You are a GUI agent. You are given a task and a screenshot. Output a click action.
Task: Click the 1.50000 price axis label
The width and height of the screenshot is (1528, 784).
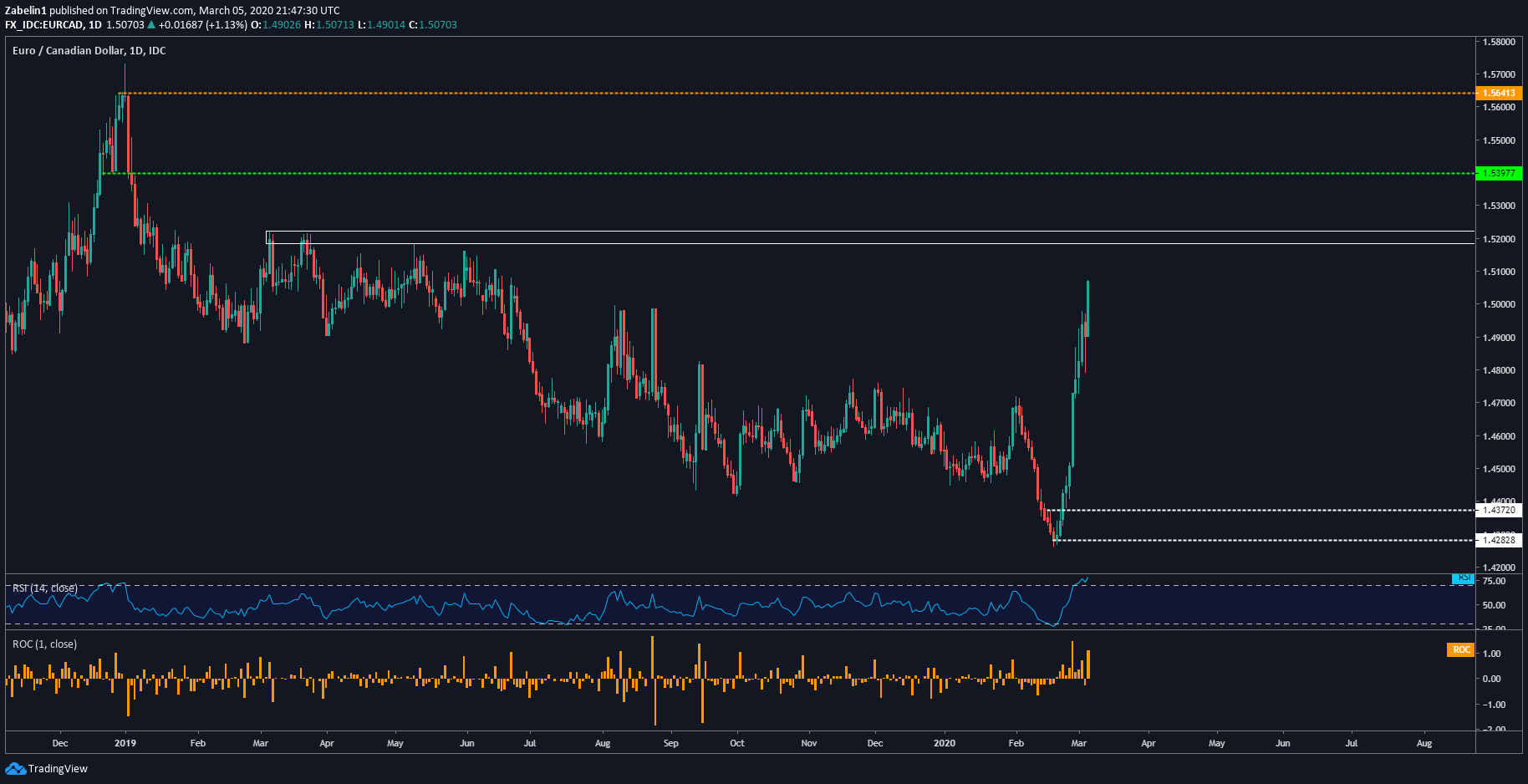1499,304
